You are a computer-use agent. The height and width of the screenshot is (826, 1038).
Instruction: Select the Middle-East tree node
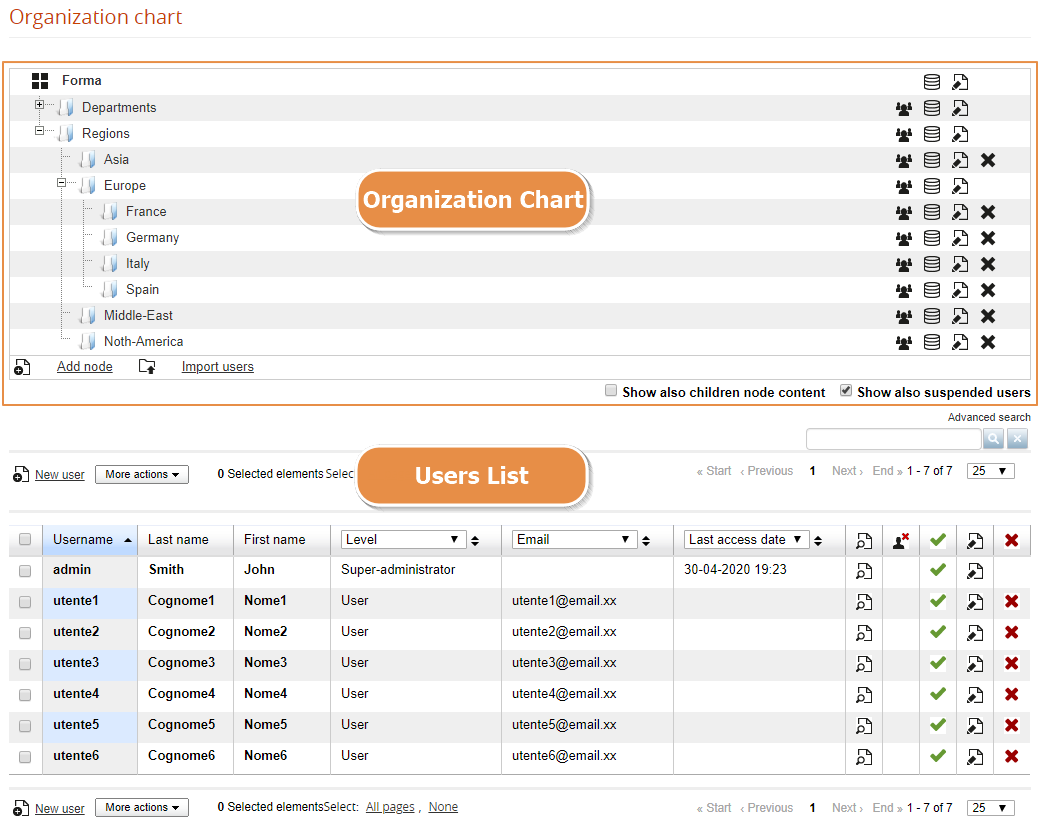[x=138, y=316]
